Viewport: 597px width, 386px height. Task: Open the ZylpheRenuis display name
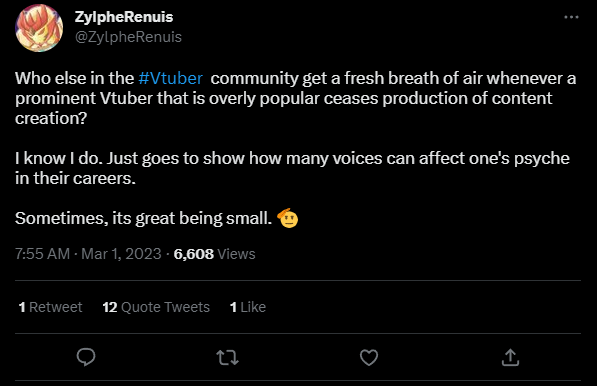(x=124, y=17)
